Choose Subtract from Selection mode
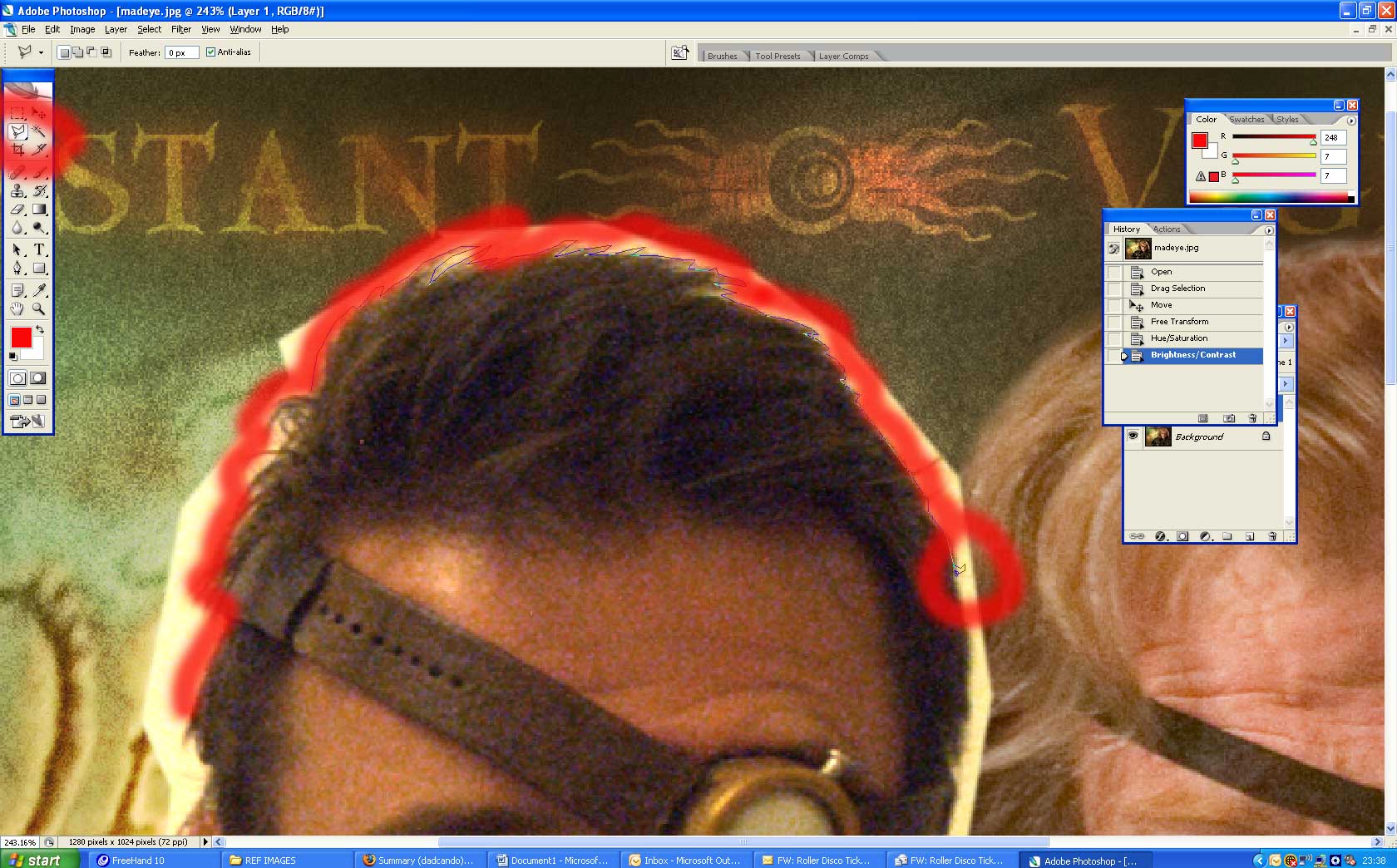Image resolution: width=1397 pixels, height=868 pixels. tap(91, 52)
